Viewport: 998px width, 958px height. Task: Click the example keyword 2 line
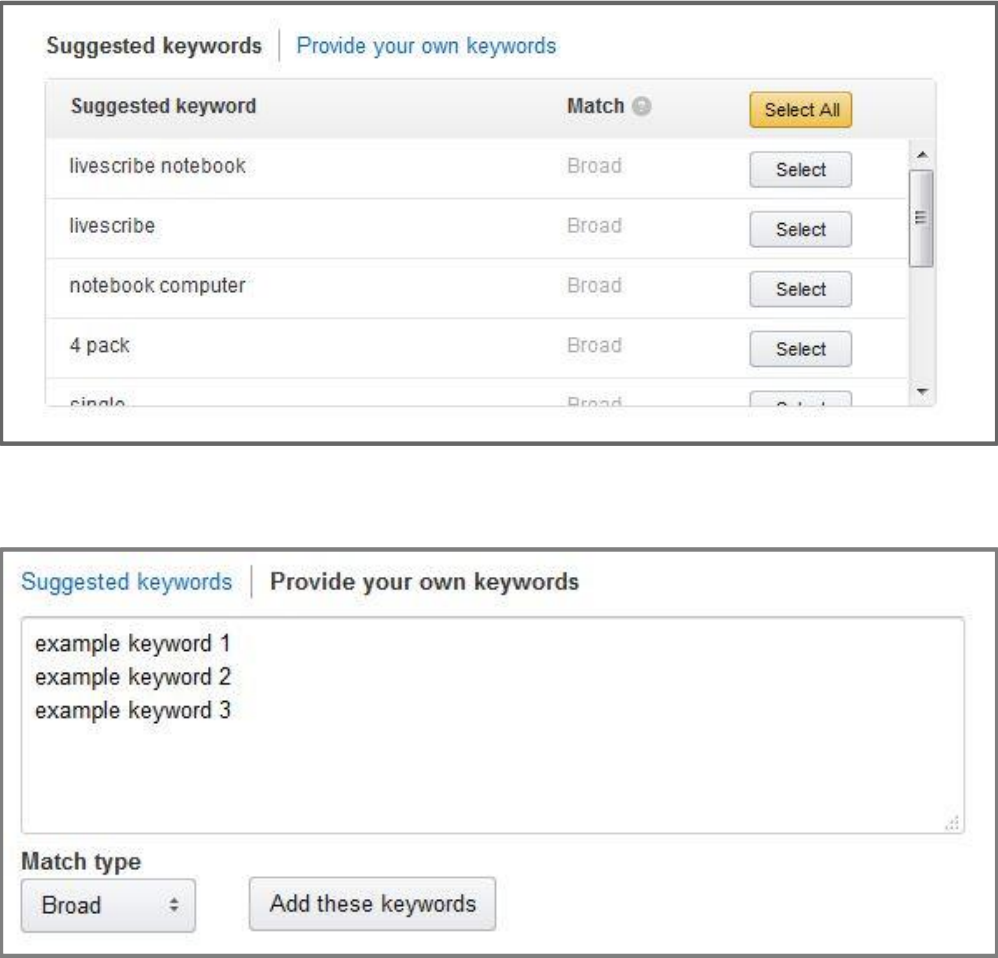coord(133,677)
